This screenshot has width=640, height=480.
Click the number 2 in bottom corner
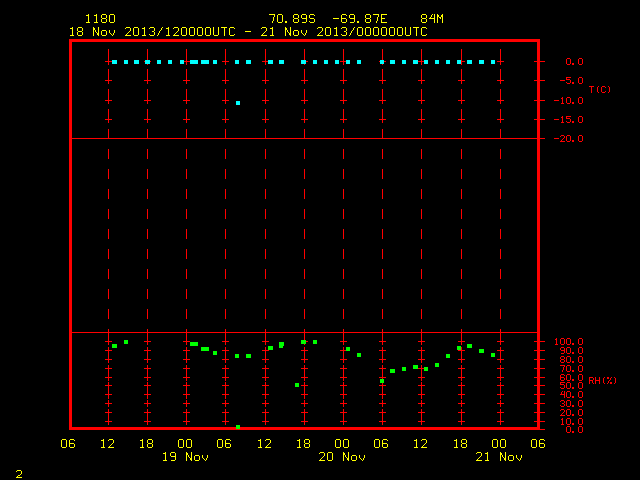click(x=19, y=474)
